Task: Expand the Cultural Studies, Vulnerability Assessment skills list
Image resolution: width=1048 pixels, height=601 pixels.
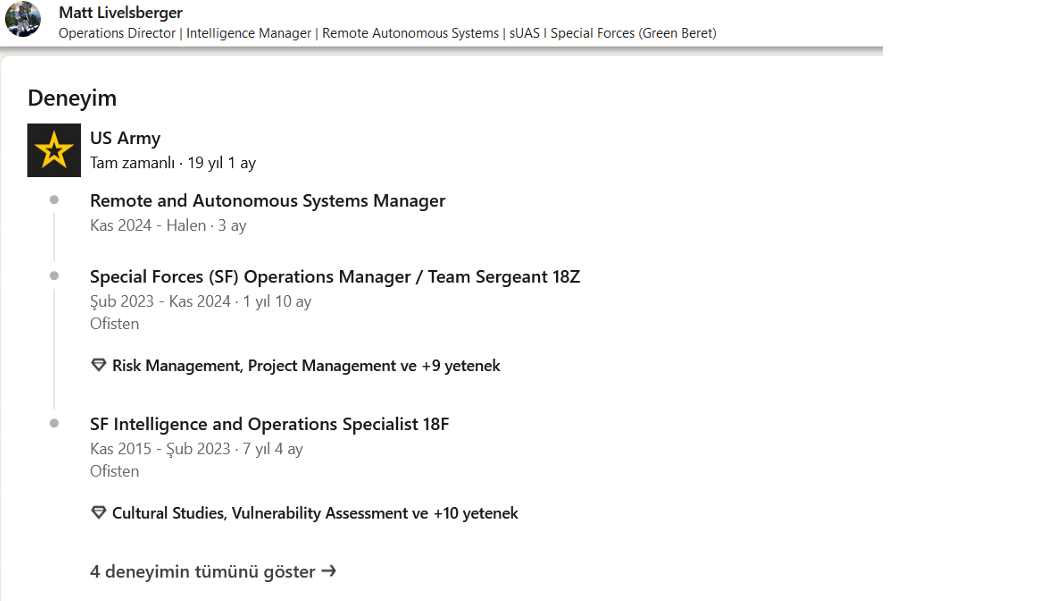Action: click(314, 514)
